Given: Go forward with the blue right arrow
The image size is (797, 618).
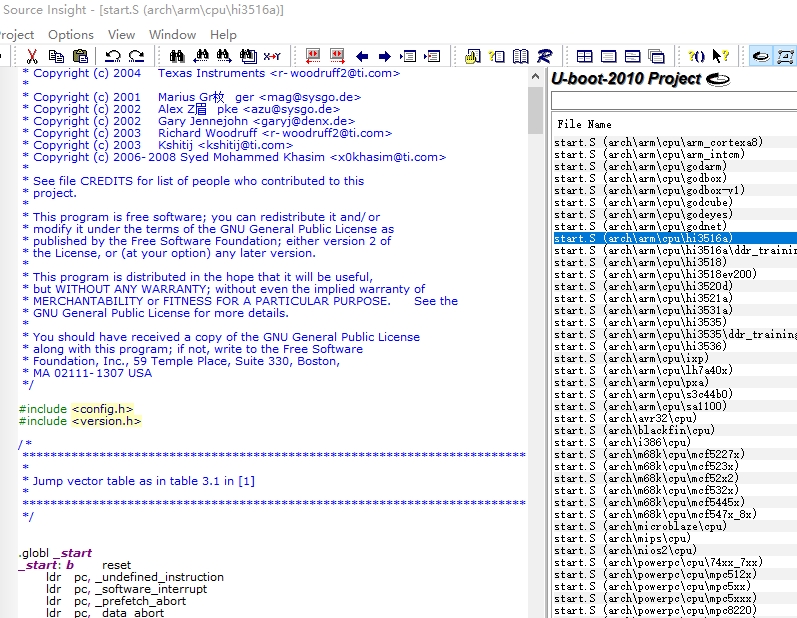Looking at the screenshot, I should [385, 57].
